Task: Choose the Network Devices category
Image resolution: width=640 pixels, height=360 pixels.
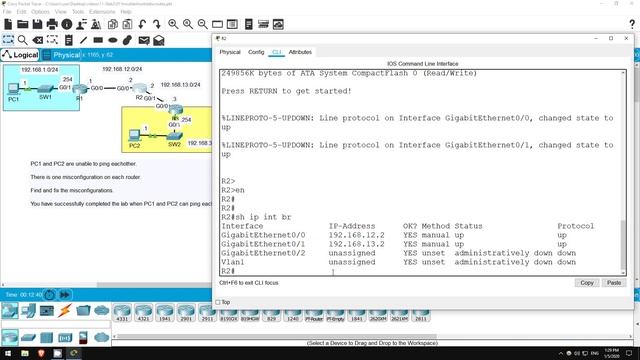Action: 10,311
